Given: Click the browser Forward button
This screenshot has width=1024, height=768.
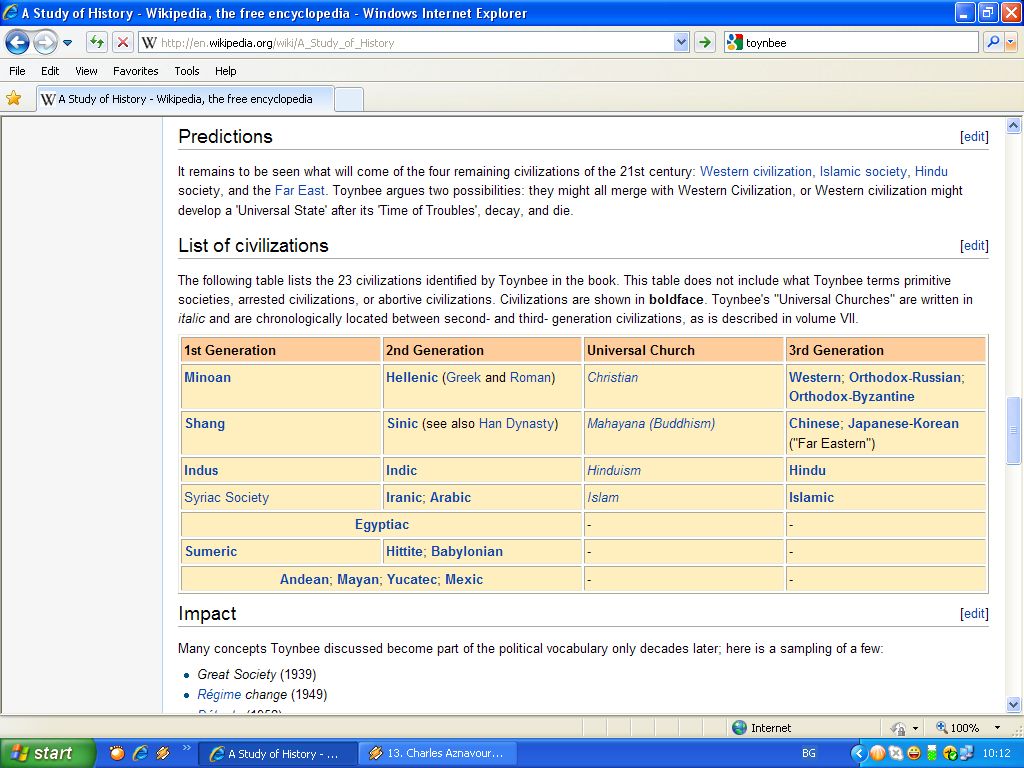Looking at the screenshot, I should (x=45, y=42).
